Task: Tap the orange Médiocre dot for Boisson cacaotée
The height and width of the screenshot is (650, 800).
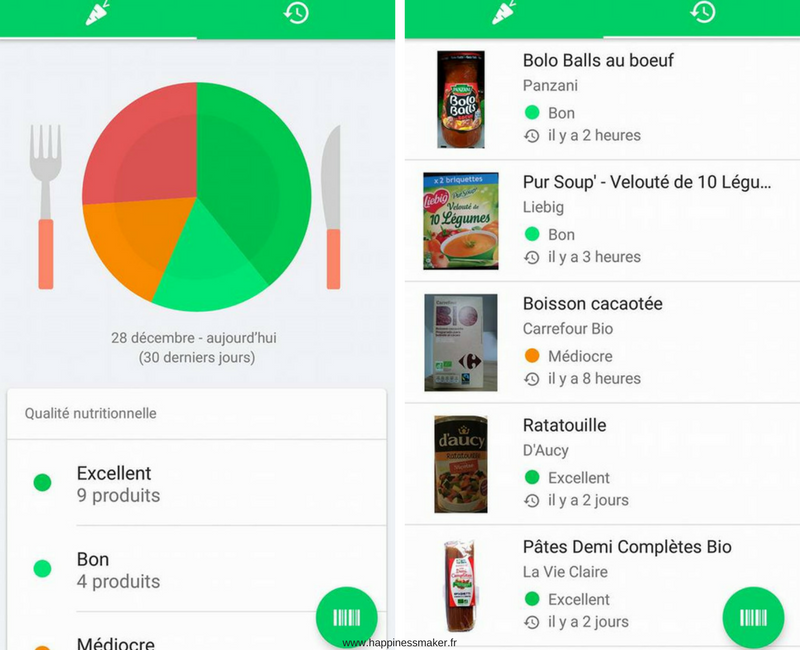Action: (x=532, y=356)
